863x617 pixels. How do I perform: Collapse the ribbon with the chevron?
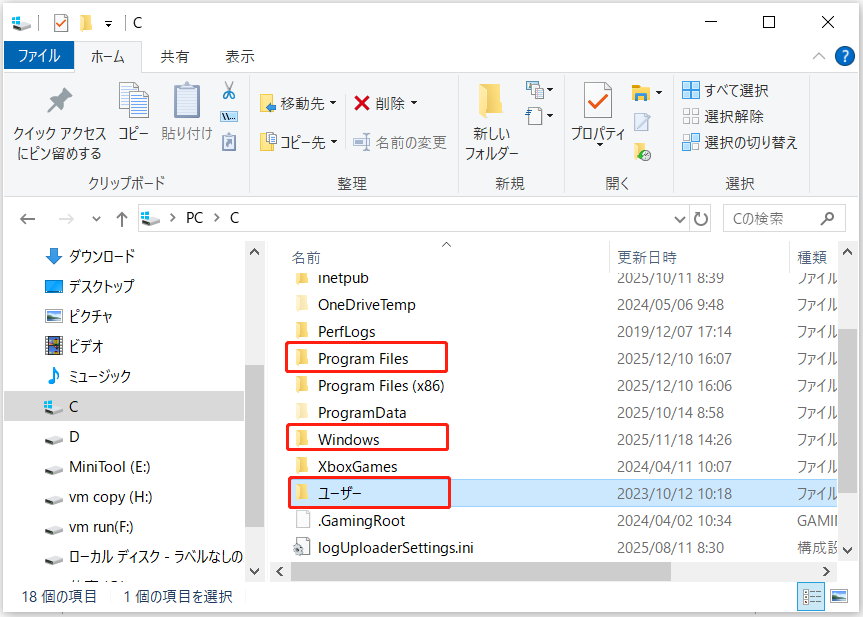pos(818,56)
